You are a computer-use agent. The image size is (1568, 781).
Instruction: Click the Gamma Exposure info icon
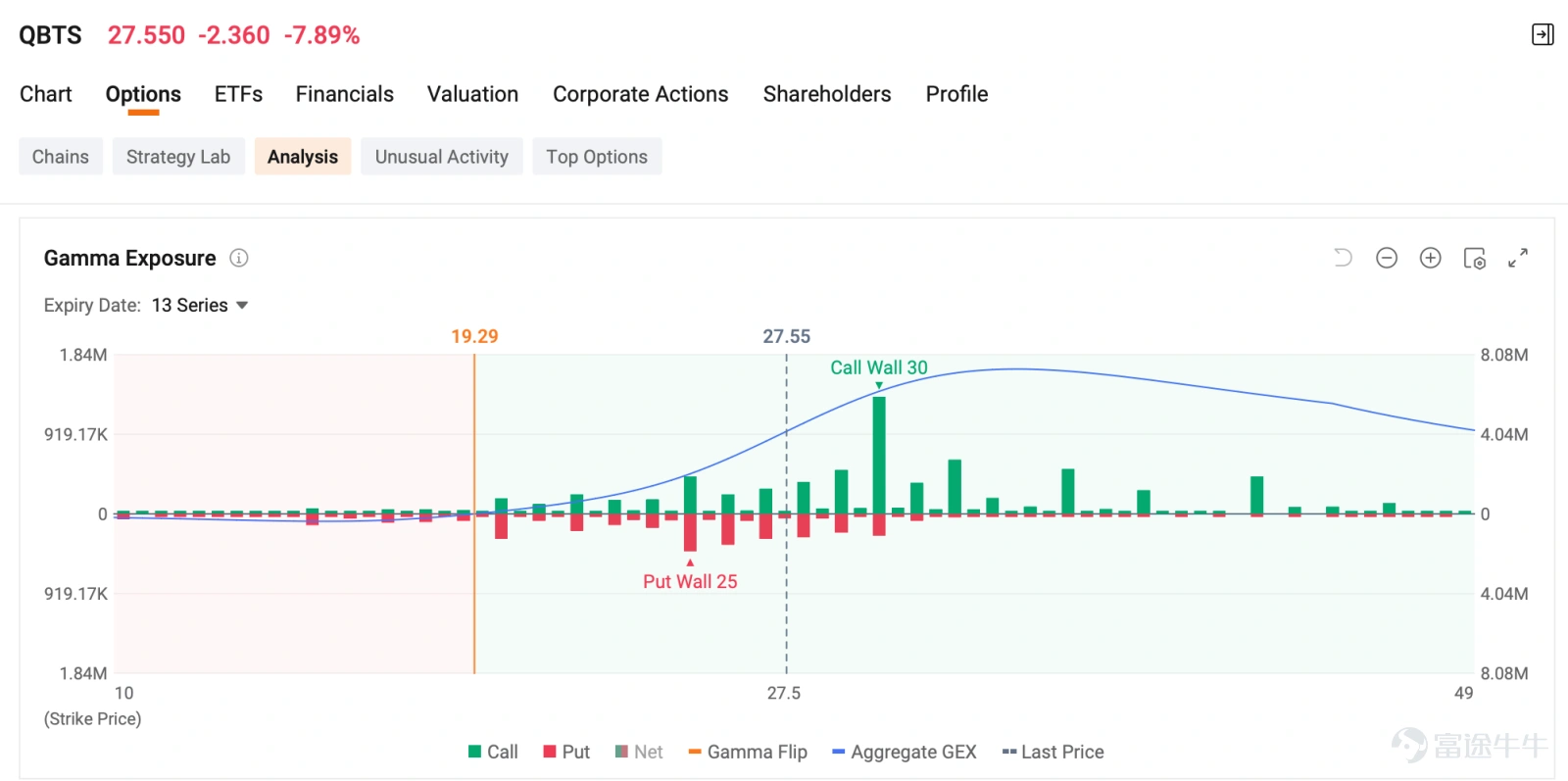click(239, 258)
